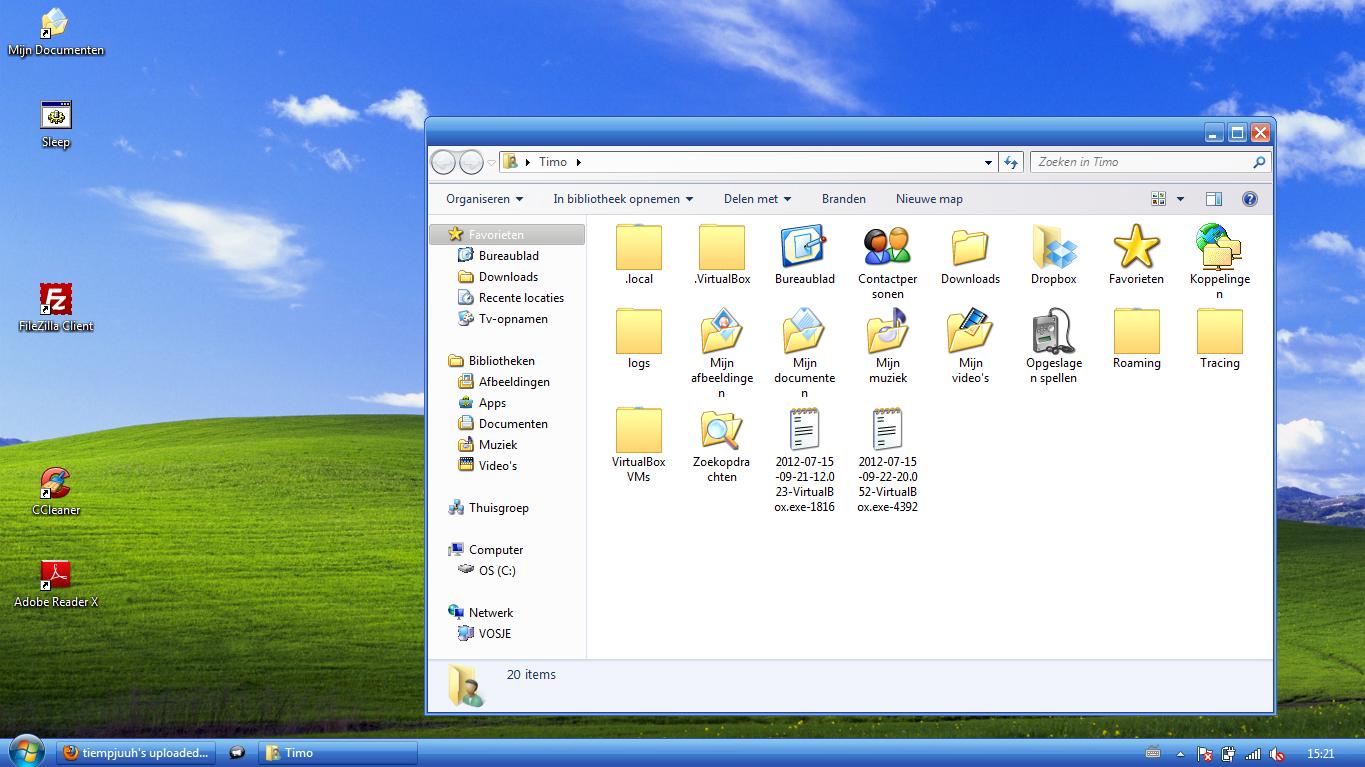This screenshot has width=1365, height=767.
Task: Select the Zoekopdrachten folder
Action: [722, 445]
